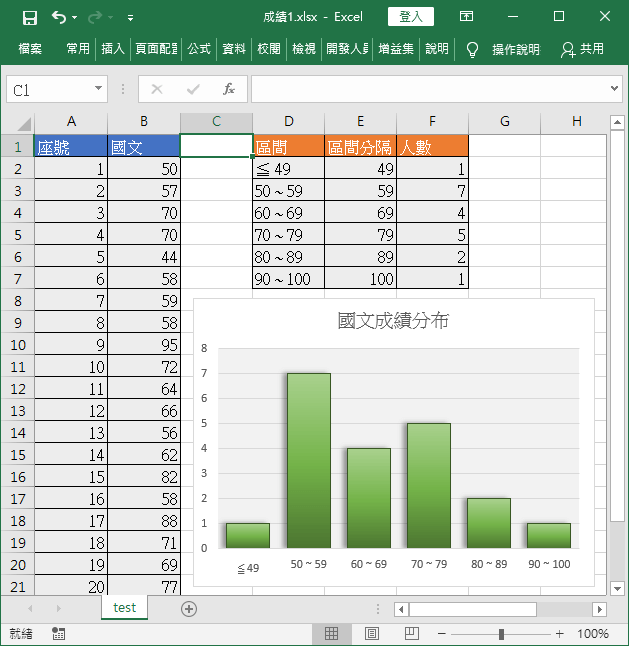Image resolution: width=629 pixels, height=646 pixels.
Task: Click the next sheet navigation arrow
Action: 58,609
